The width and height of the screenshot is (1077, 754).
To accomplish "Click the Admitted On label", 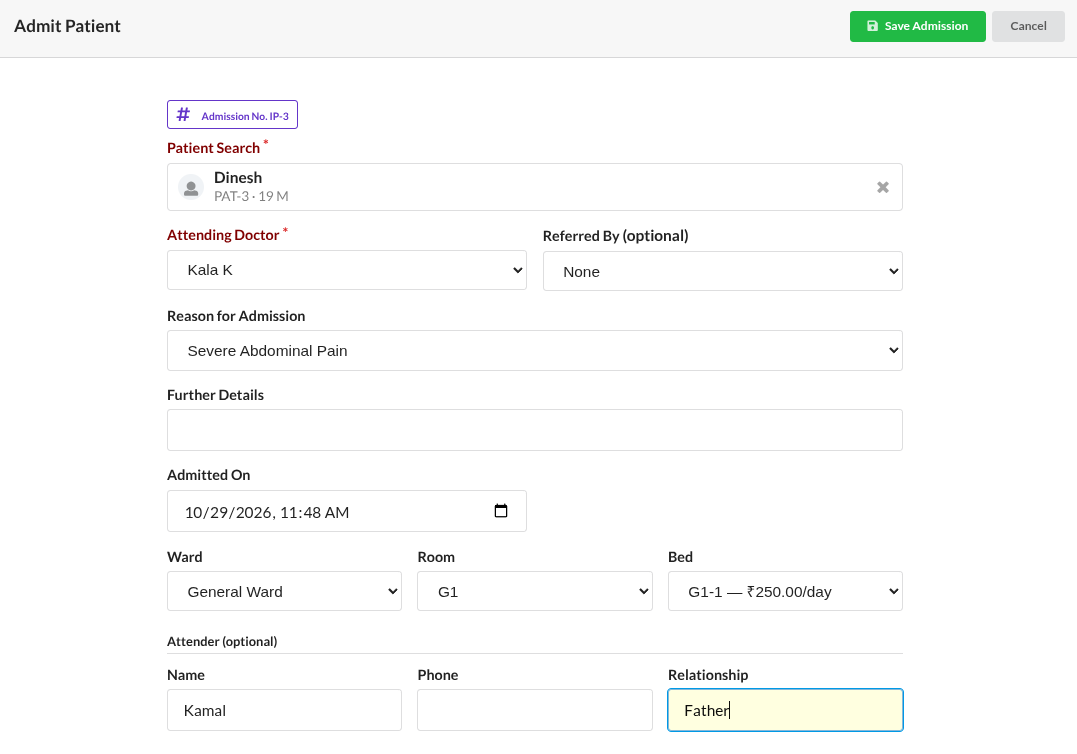I will coord(209,475).
